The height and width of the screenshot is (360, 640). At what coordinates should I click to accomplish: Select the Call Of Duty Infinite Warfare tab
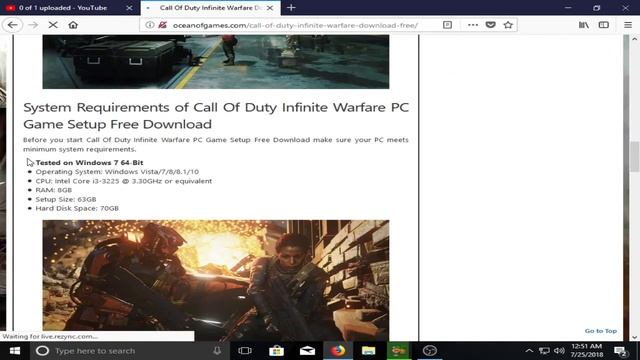(x=211, y=8)
